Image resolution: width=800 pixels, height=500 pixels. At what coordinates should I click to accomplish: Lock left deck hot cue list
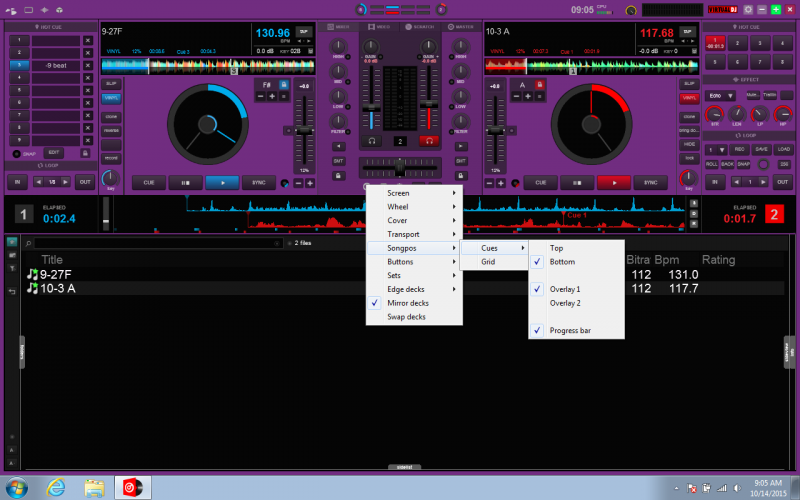point(85,153)
